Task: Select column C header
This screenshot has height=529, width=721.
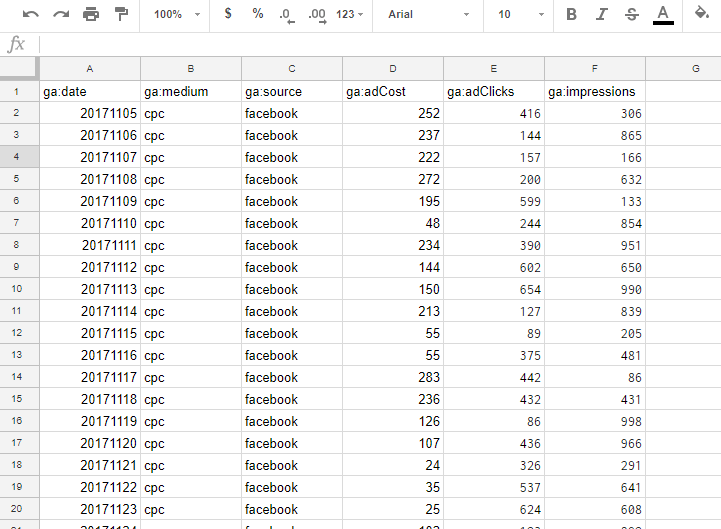Action: coord(292,69)
